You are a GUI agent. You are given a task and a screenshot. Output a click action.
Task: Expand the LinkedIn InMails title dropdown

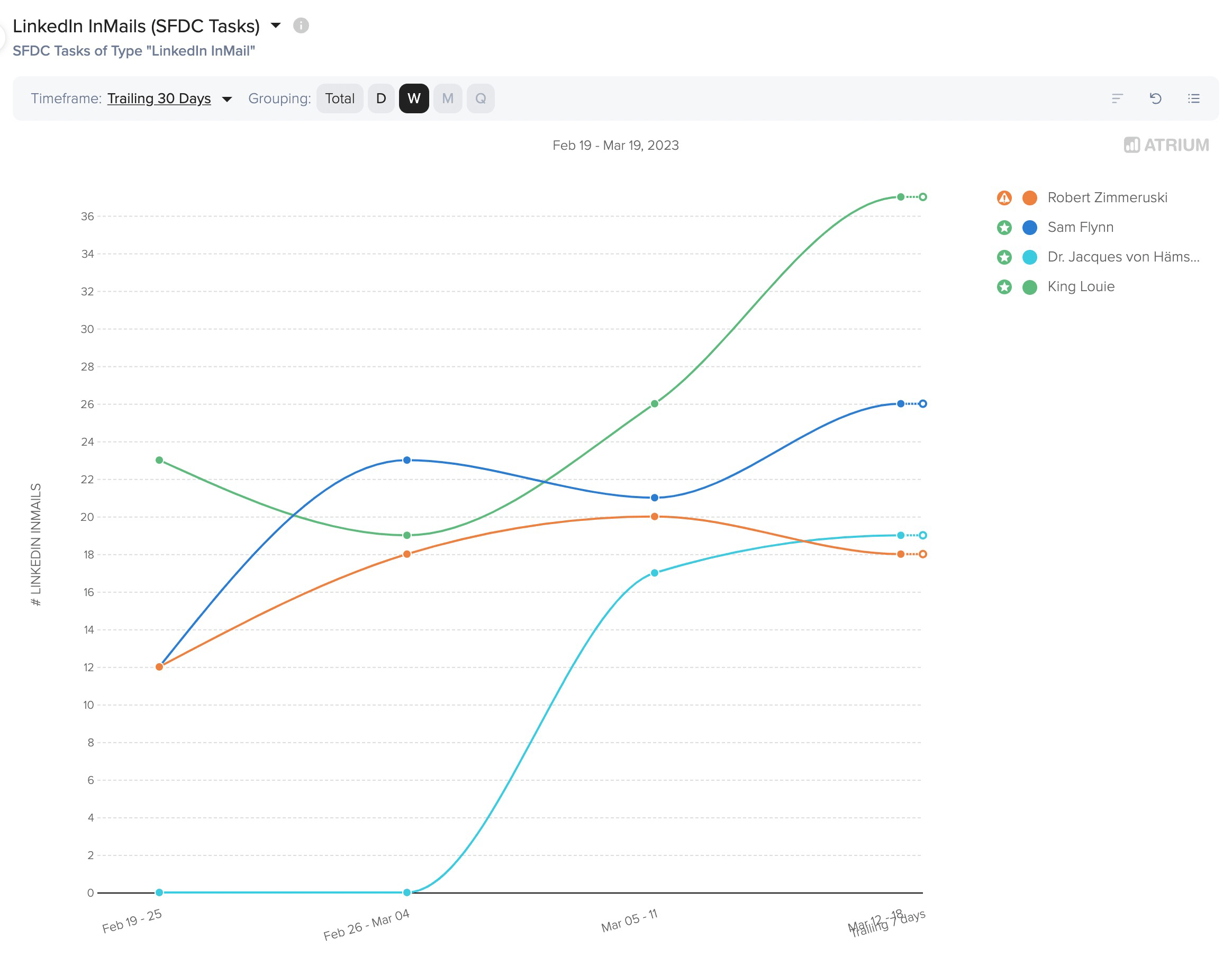click(276, 25)
